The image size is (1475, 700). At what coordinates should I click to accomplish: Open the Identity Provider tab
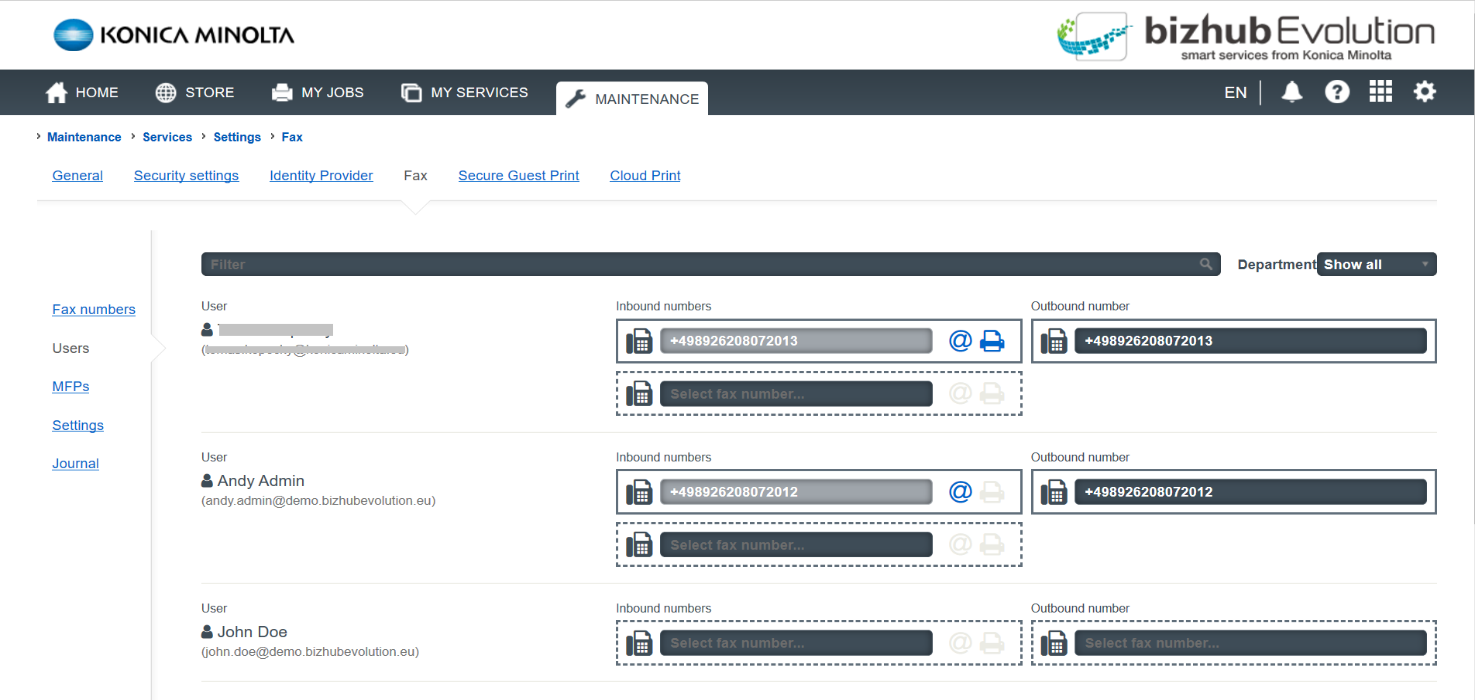pyautogui.click(x=321, y=175)
